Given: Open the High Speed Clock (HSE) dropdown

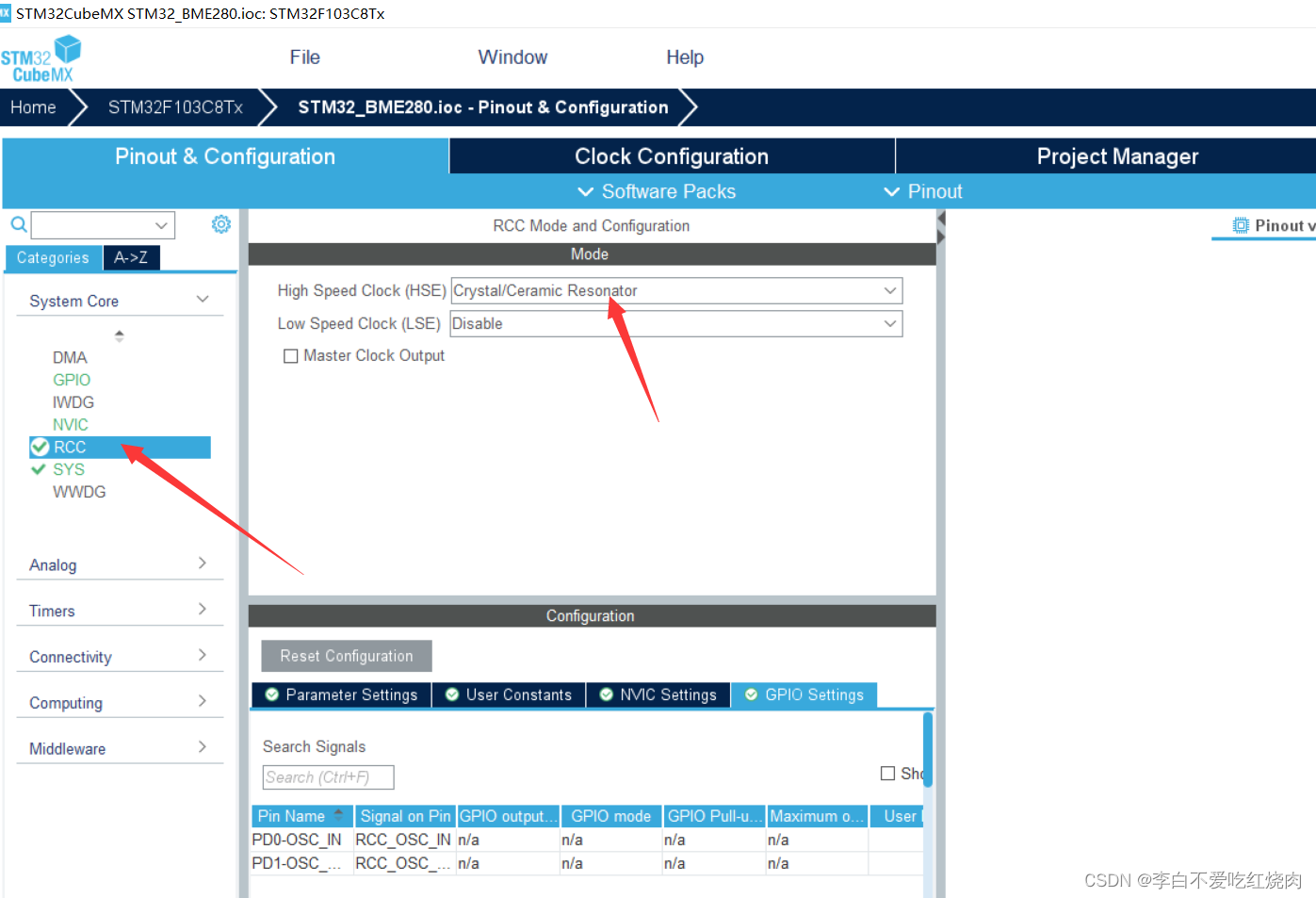Looking at the screenshot, I should click(x=676, y=290).
